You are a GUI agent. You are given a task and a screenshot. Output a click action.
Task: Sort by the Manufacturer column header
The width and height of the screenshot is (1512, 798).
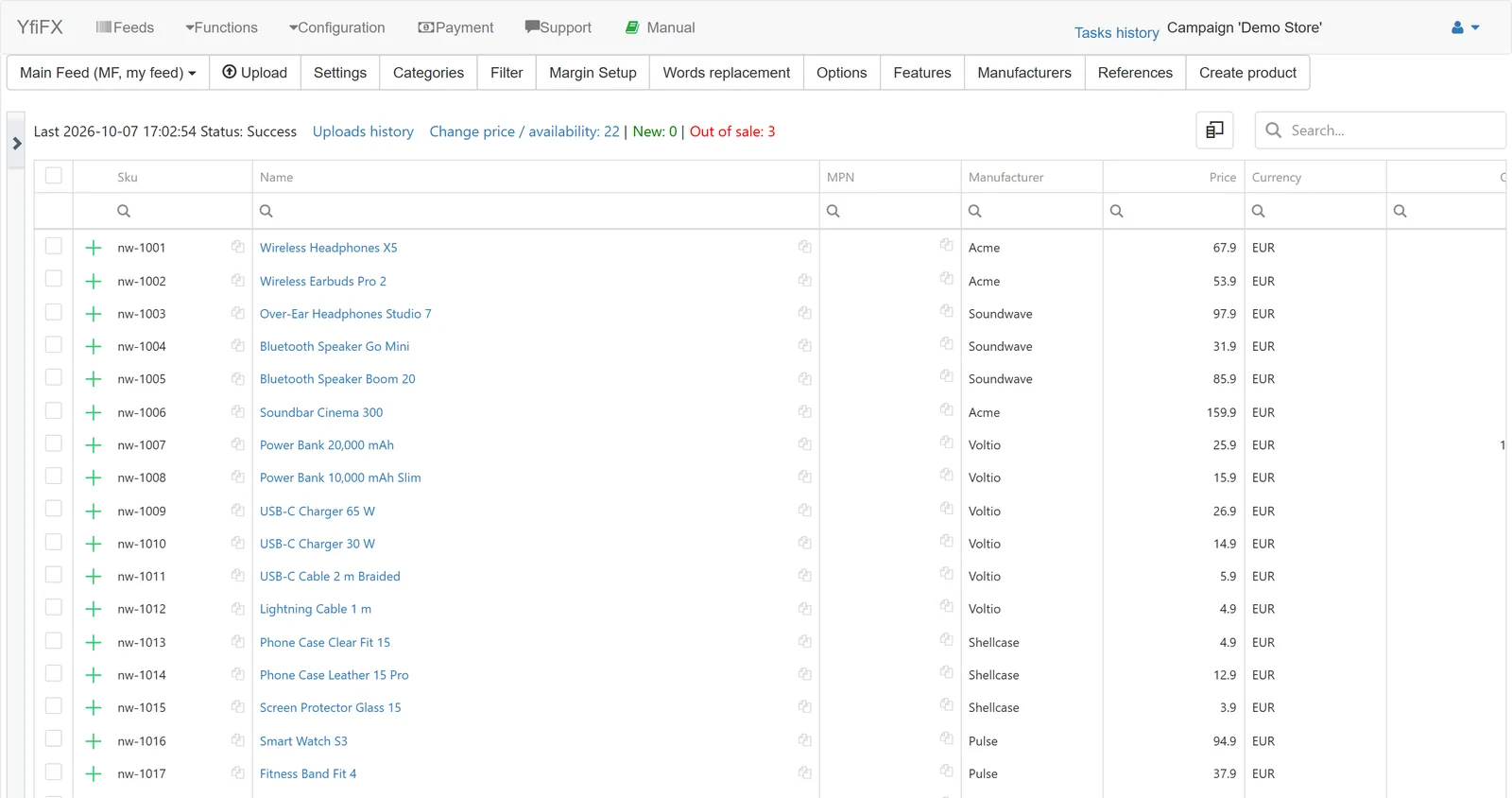coord(1006,177)
